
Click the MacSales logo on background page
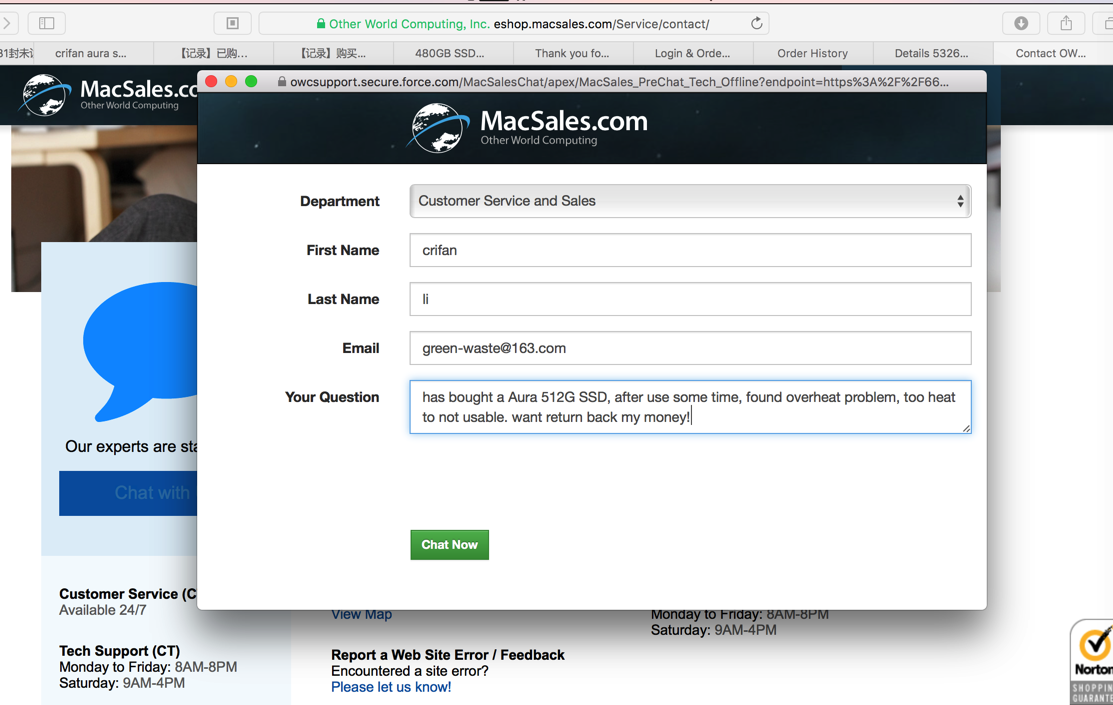[x=106, y=95]
